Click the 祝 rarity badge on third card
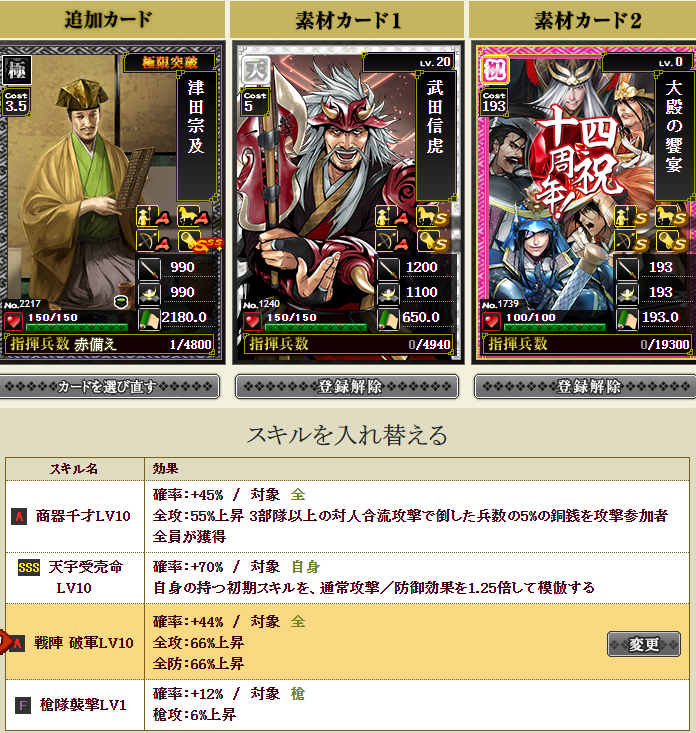Image resolution: width=696 pixels, height=733 pixels. pos(495,70)
